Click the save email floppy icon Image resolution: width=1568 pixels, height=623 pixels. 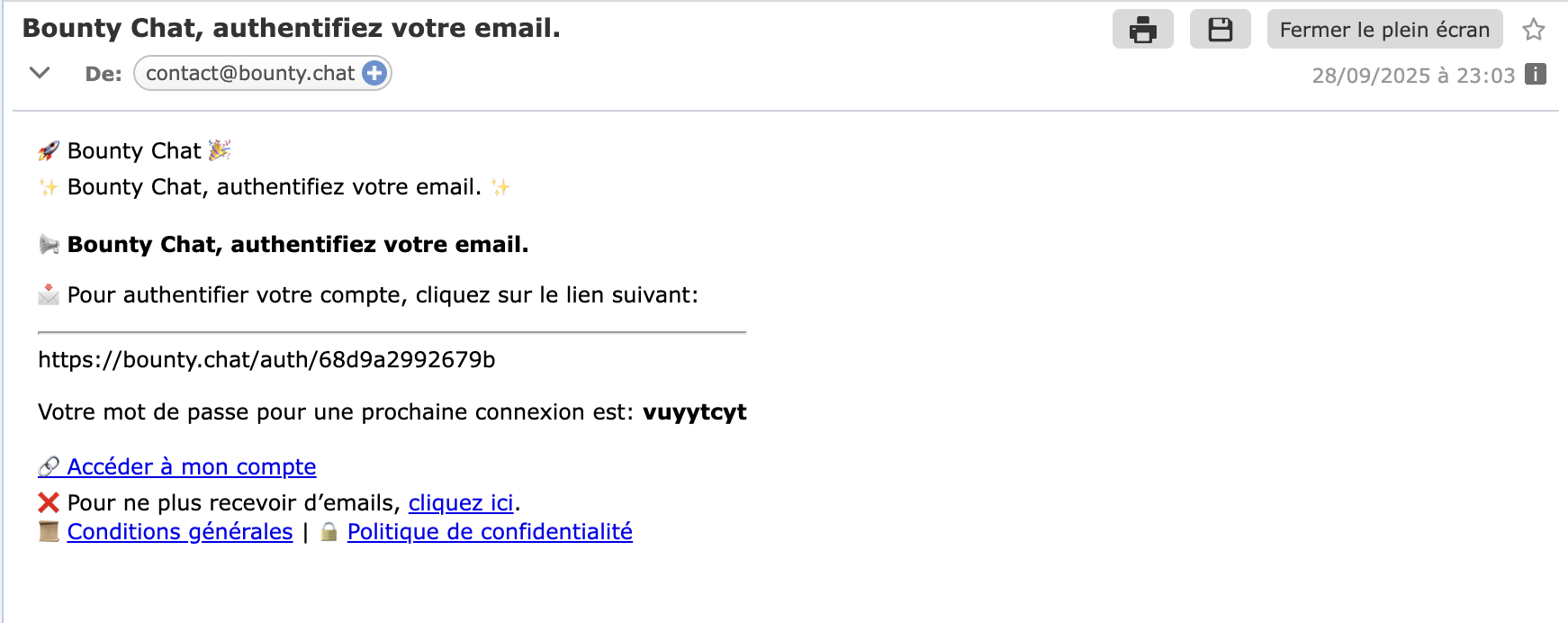coord(1220,30)
